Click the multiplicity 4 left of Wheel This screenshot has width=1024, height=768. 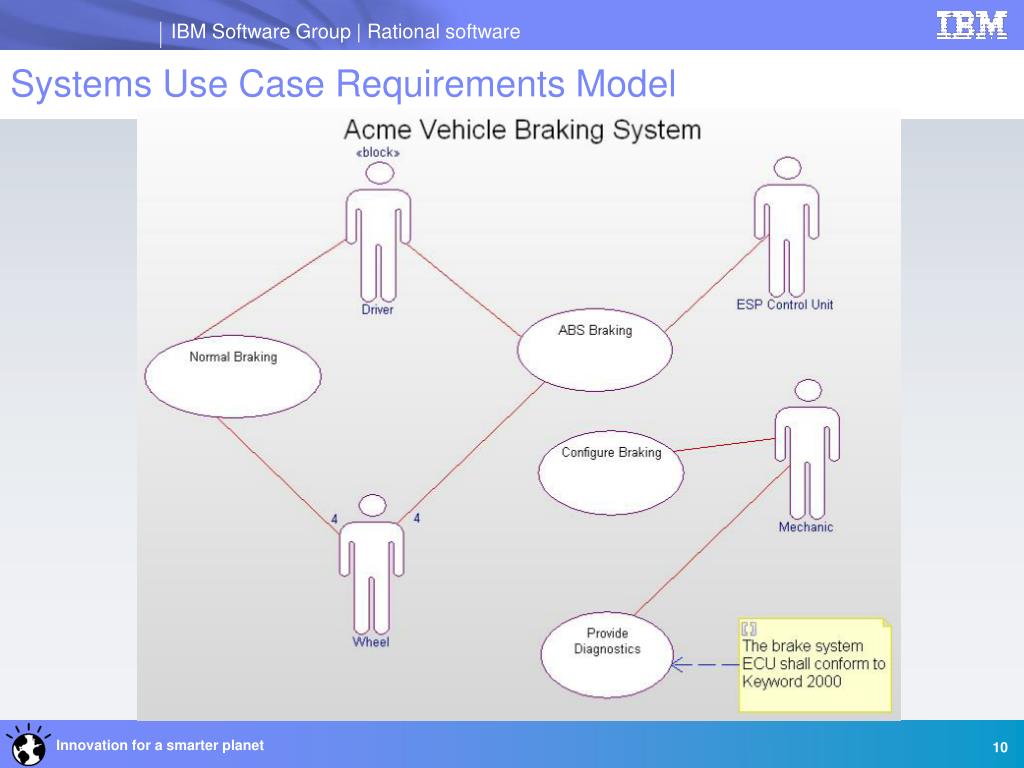pyautogui.click(x=334, y=519)
